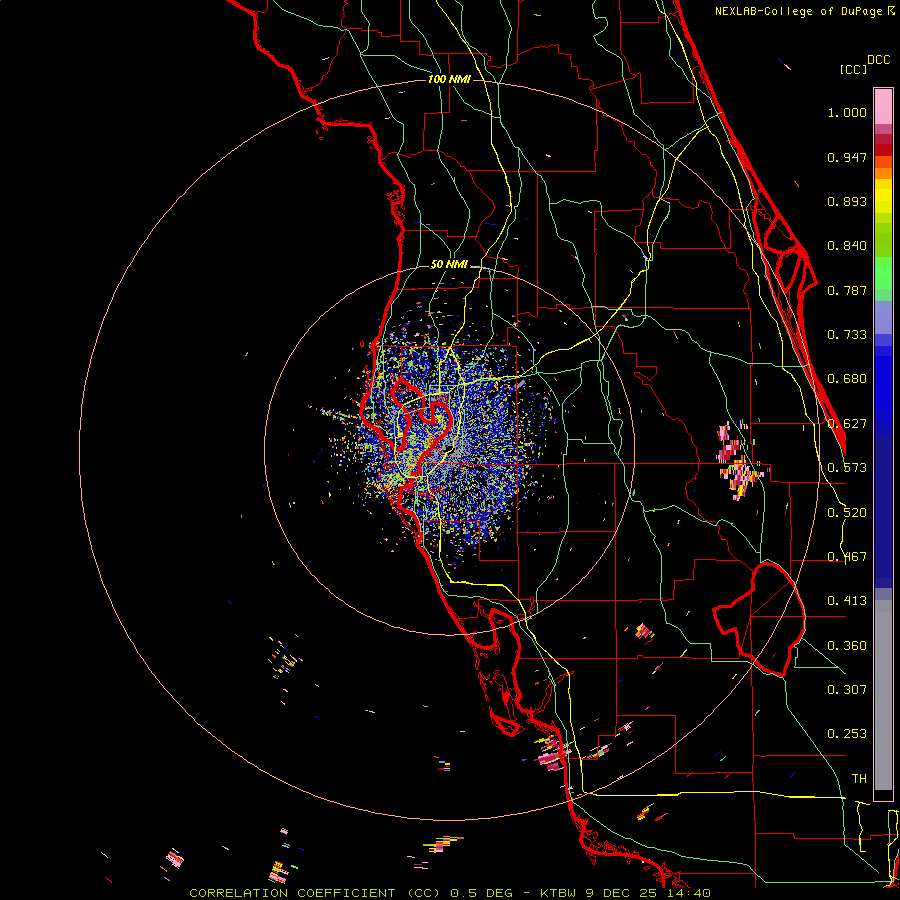
Task: Click the thick red lake outline in the southeast
Action: (x=761, y=619)
